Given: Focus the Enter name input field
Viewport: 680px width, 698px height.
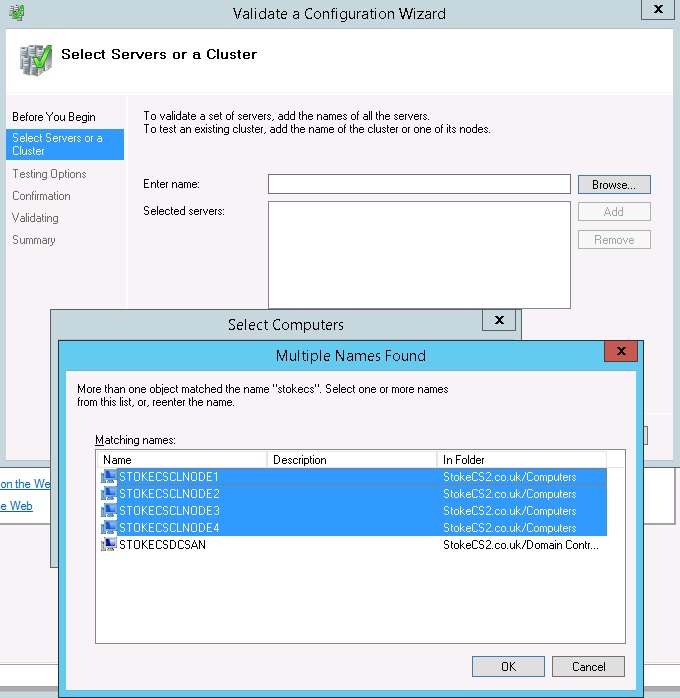Looking at the screenshot, I should (x=419, y=184).
